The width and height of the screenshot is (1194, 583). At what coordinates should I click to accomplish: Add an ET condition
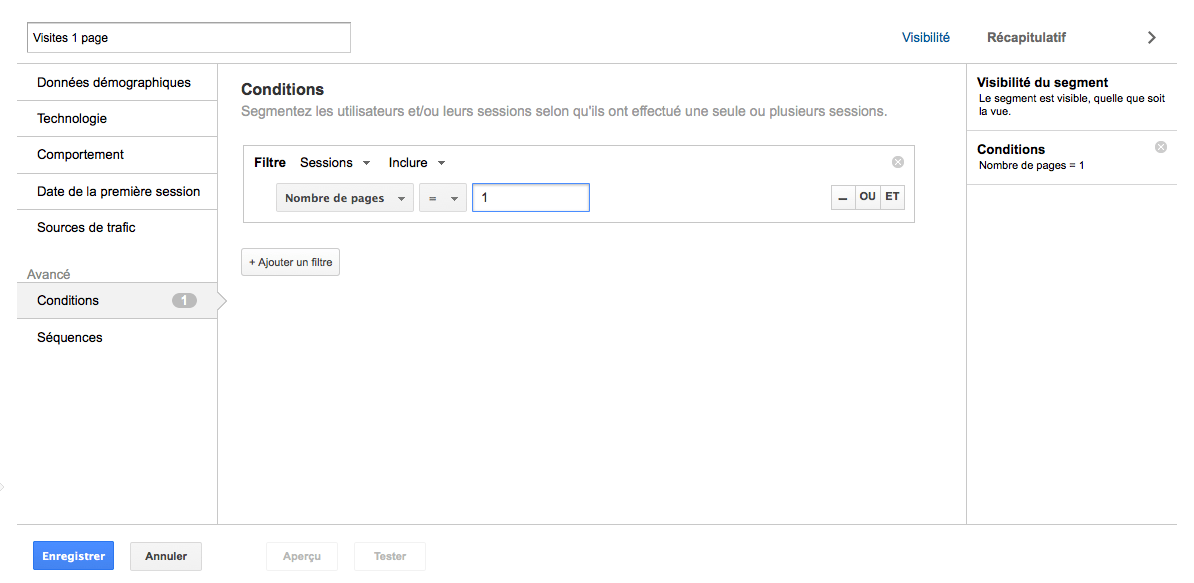point(892,198)
